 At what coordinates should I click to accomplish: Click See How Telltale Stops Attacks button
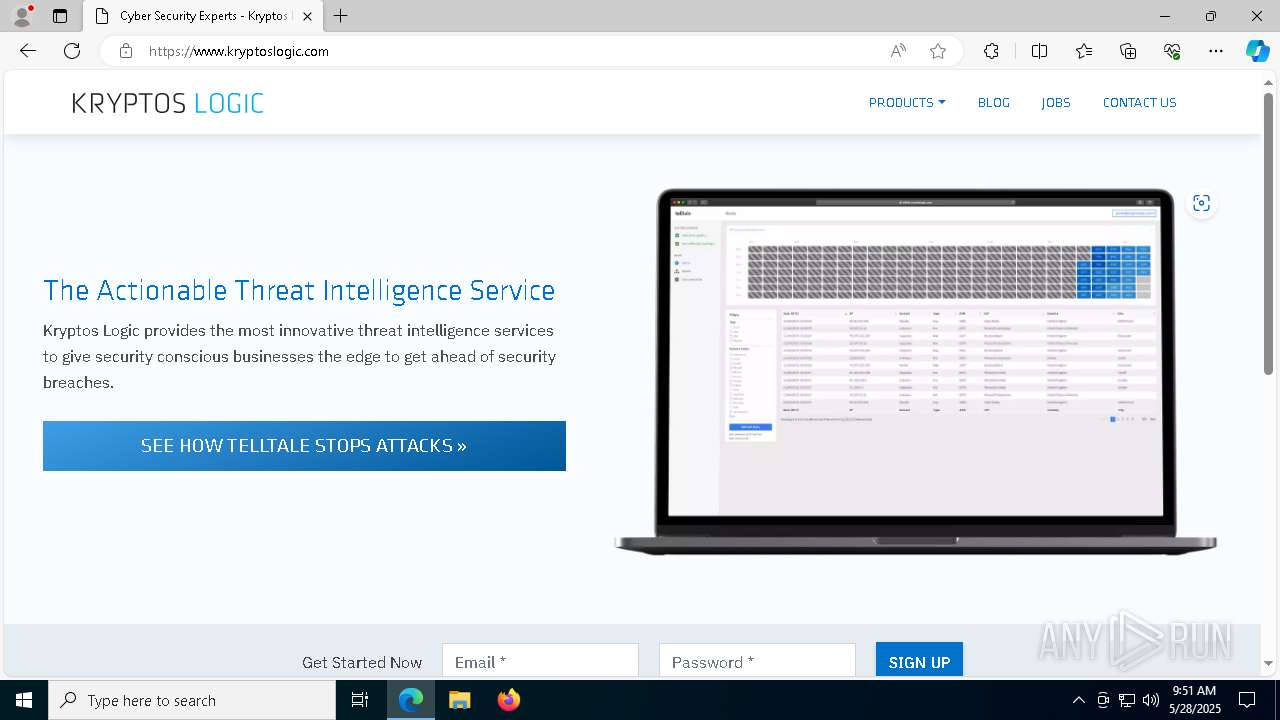point(304,446)
